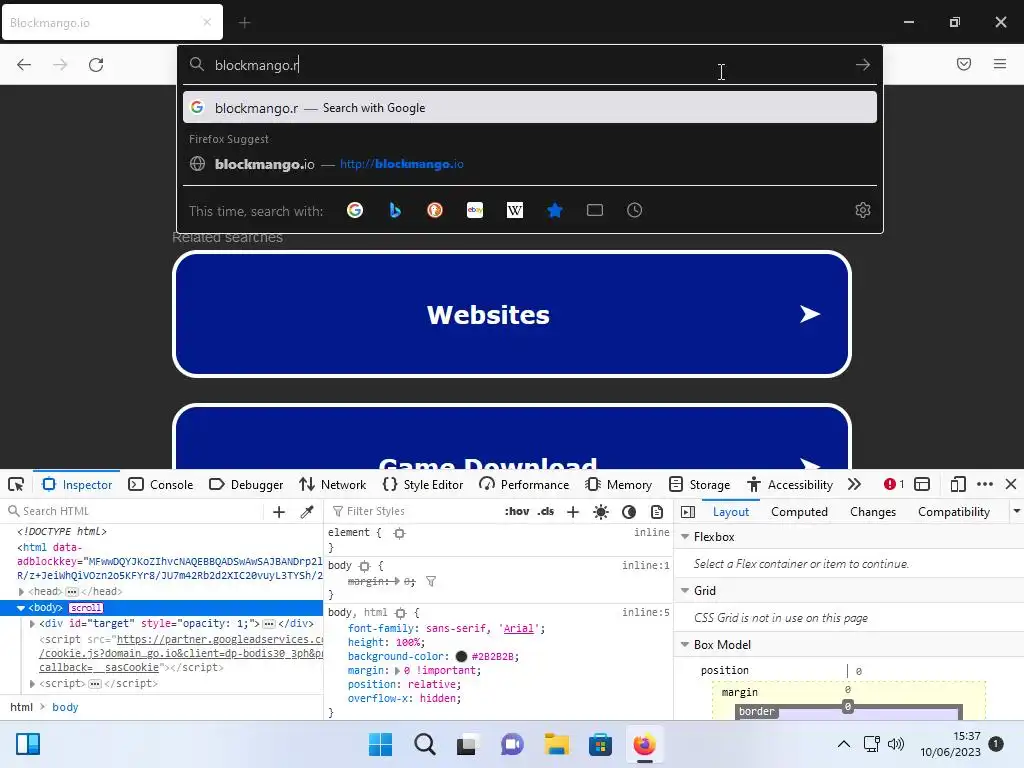
Task: Toggle Responsive Design Mode icon
Action: (x=958, y=485)
